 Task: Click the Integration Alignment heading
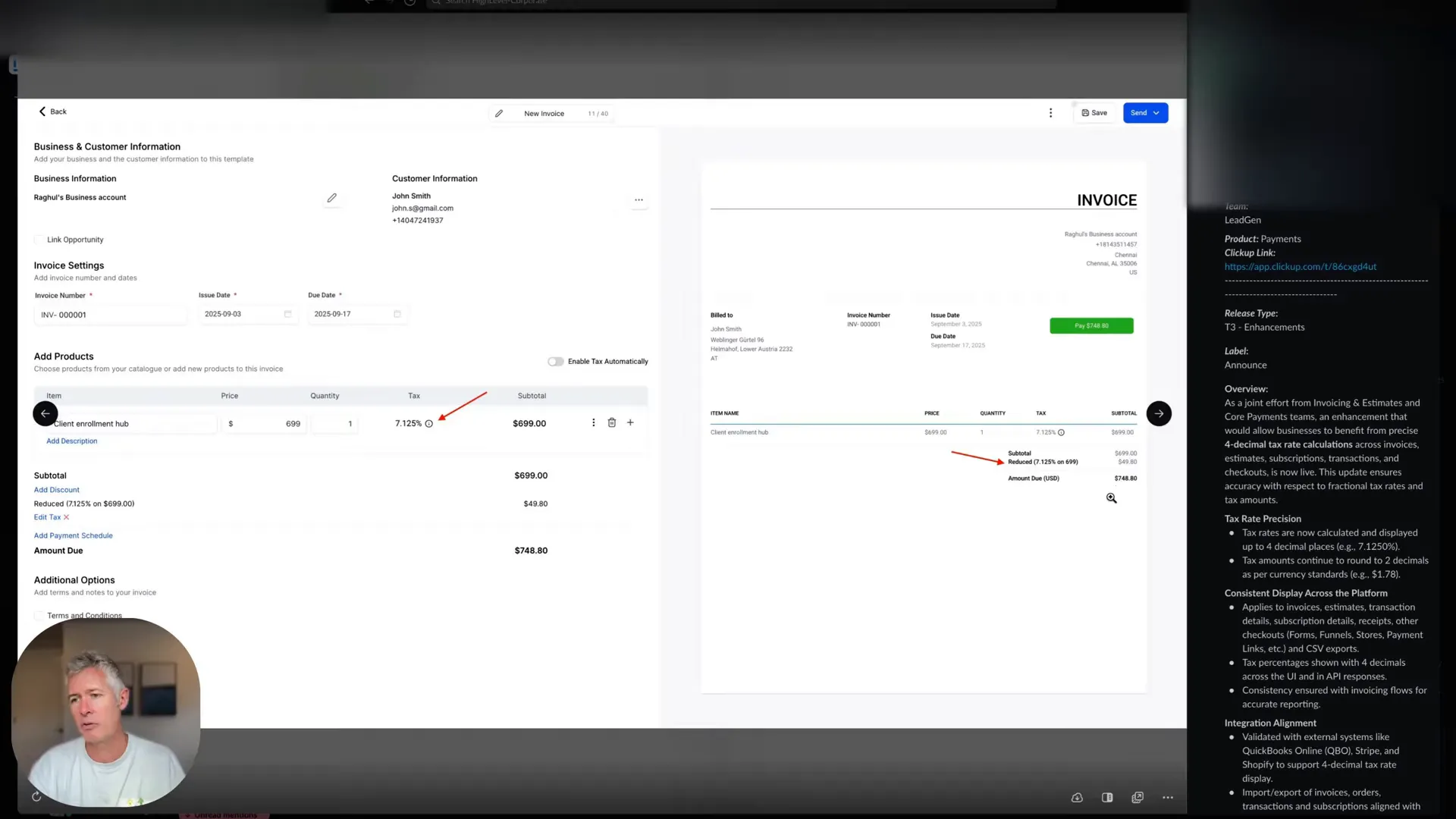point(1270,723)
